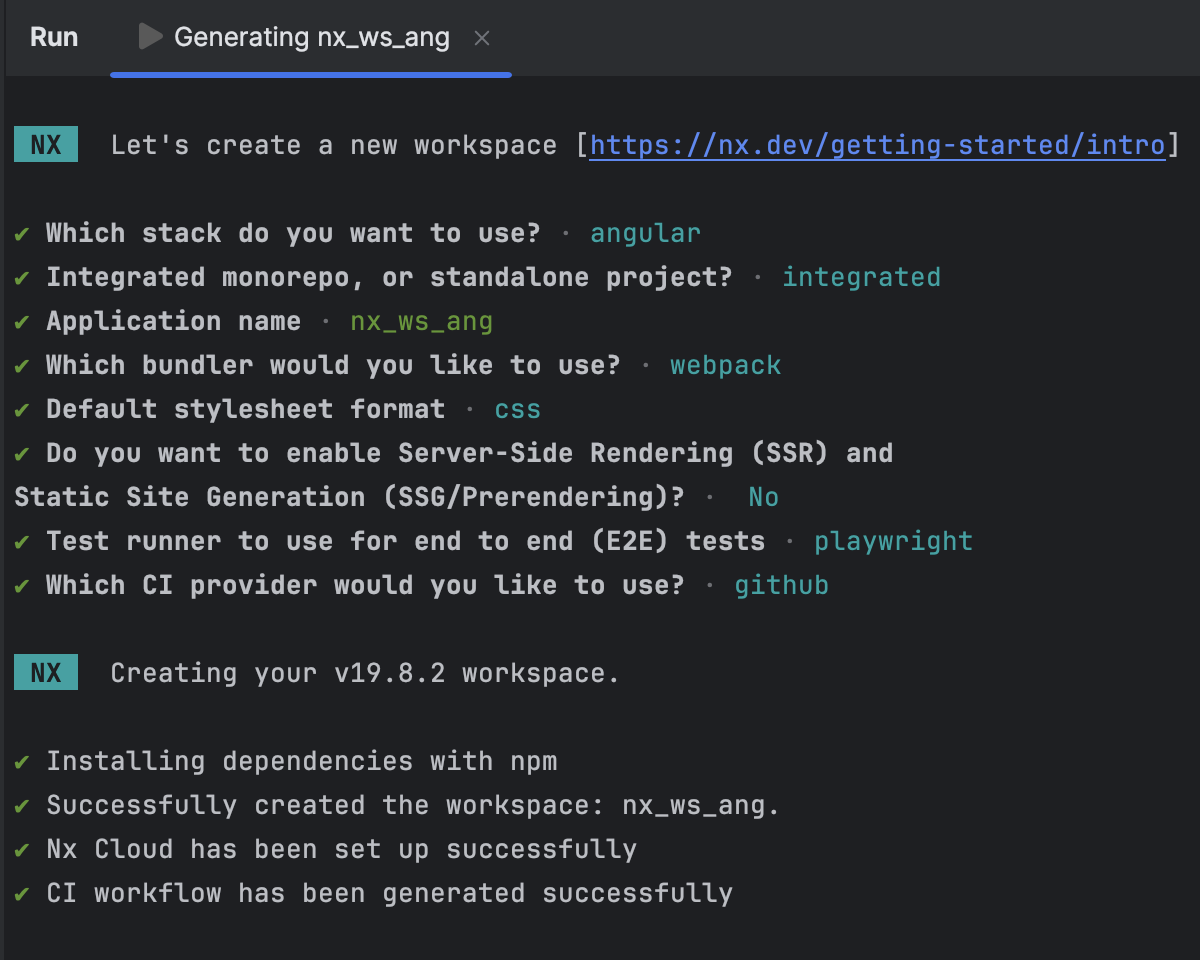The height and width of the screenshot is (960, 1200).
Task: Select the 'angular' stack answer text
Action: coord(645,232)
